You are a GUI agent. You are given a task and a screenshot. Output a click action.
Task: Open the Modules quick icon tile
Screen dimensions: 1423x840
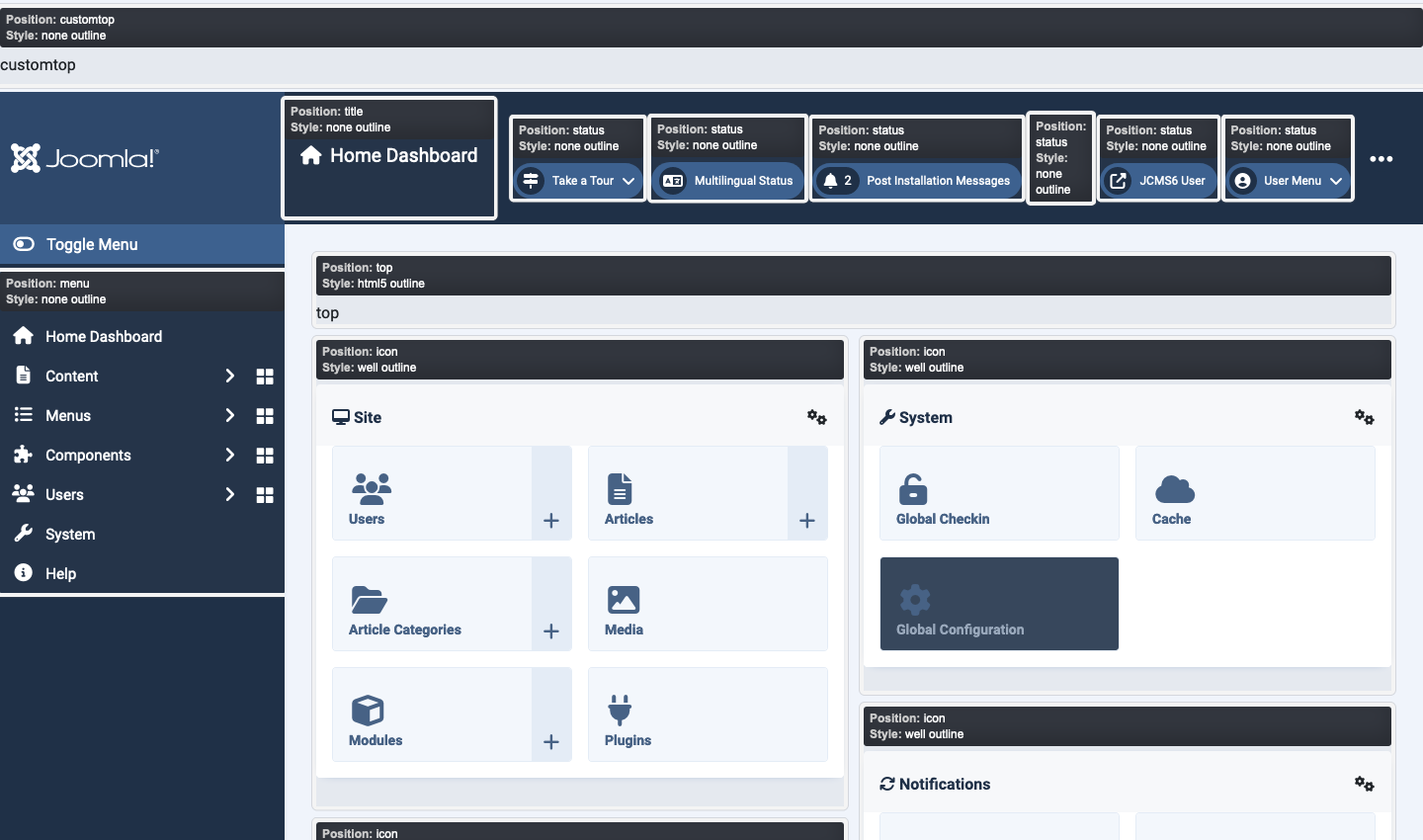coord(432,714)
